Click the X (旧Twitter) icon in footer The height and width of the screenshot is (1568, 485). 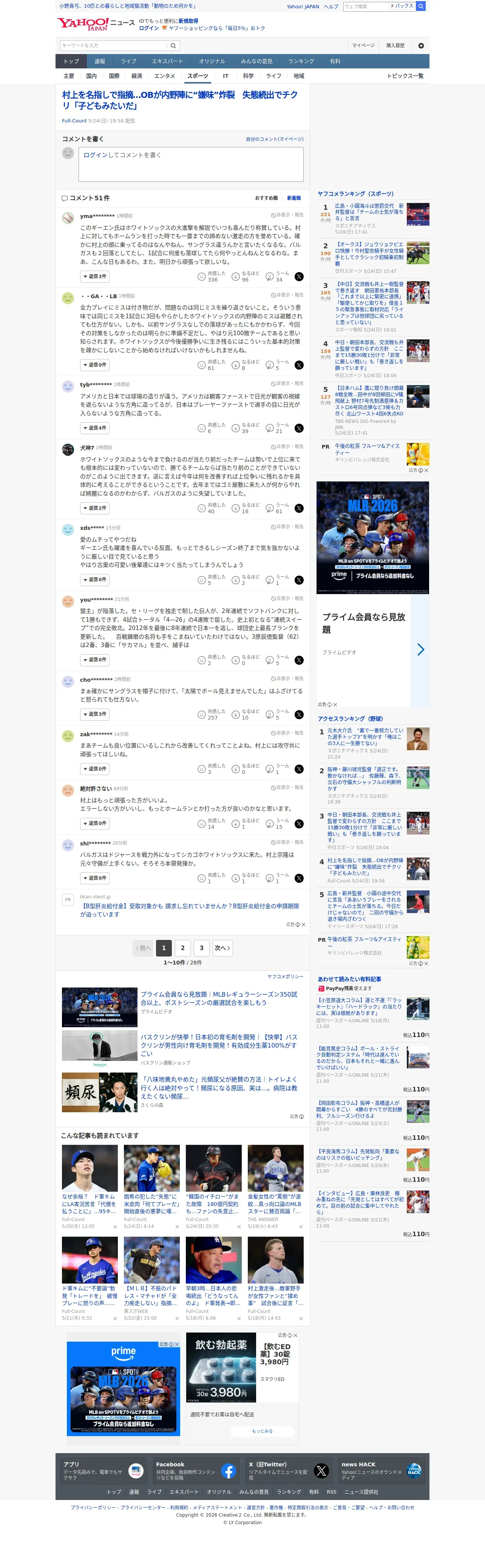pos(321,1471)
